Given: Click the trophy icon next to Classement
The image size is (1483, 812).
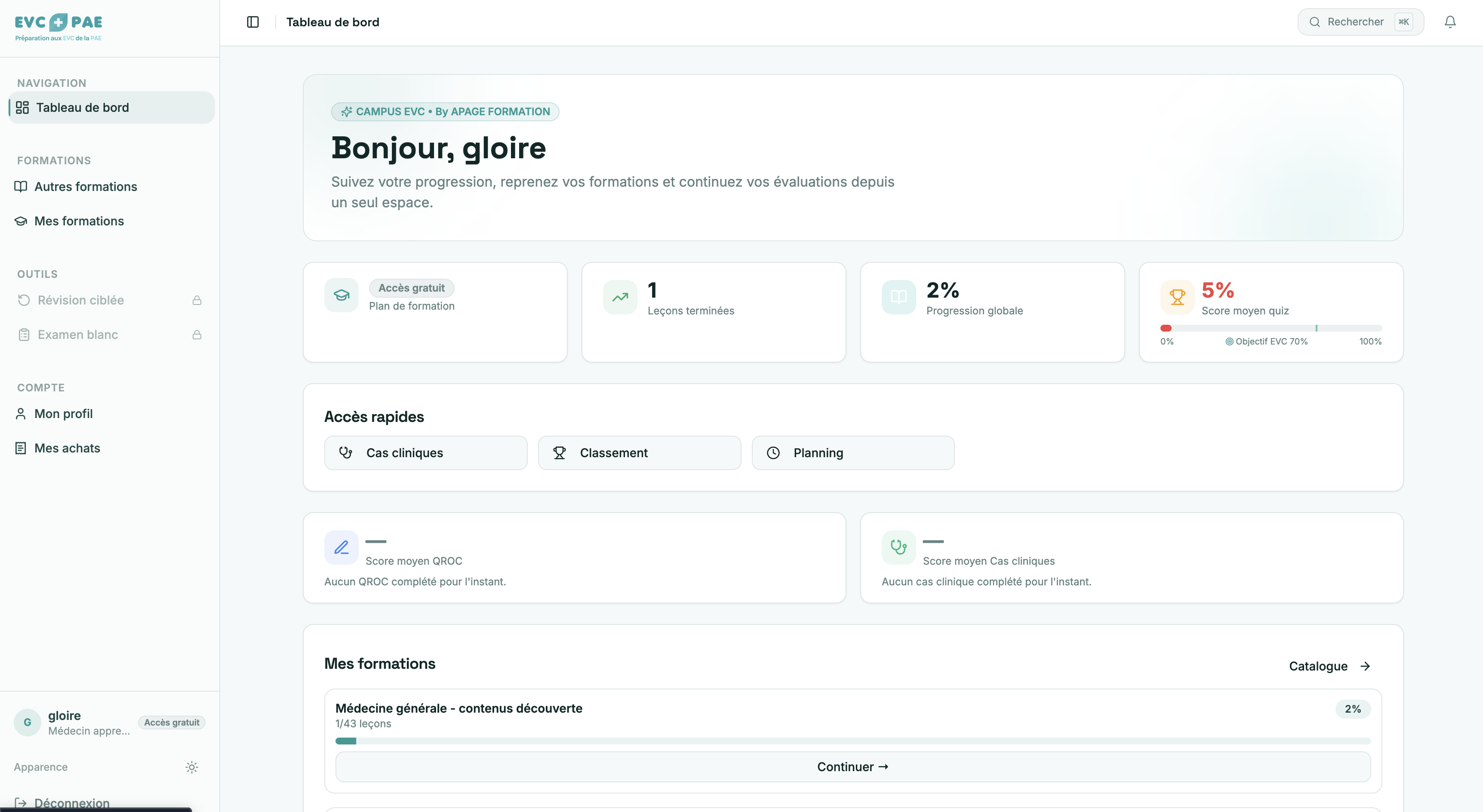Looking at the screenshot, I should [x=560, y=452].
